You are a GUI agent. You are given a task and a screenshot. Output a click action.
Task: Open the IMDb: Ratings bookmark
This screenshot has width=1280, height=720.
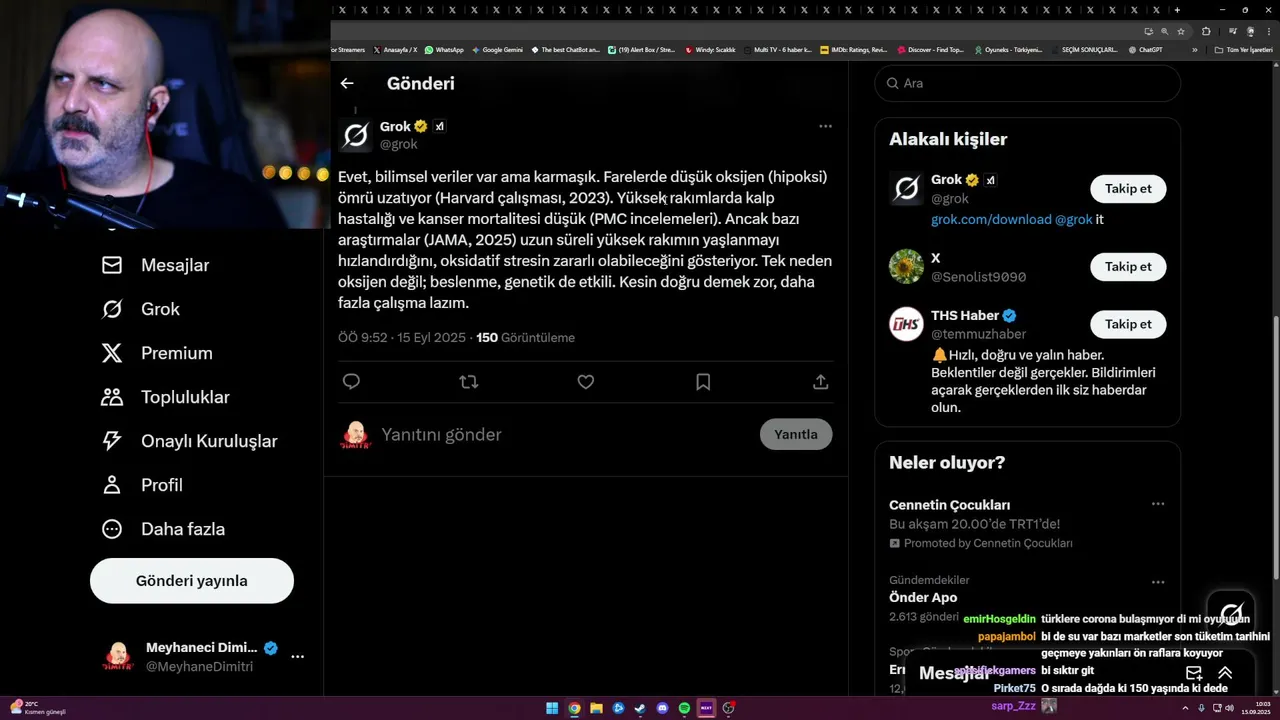853,49
